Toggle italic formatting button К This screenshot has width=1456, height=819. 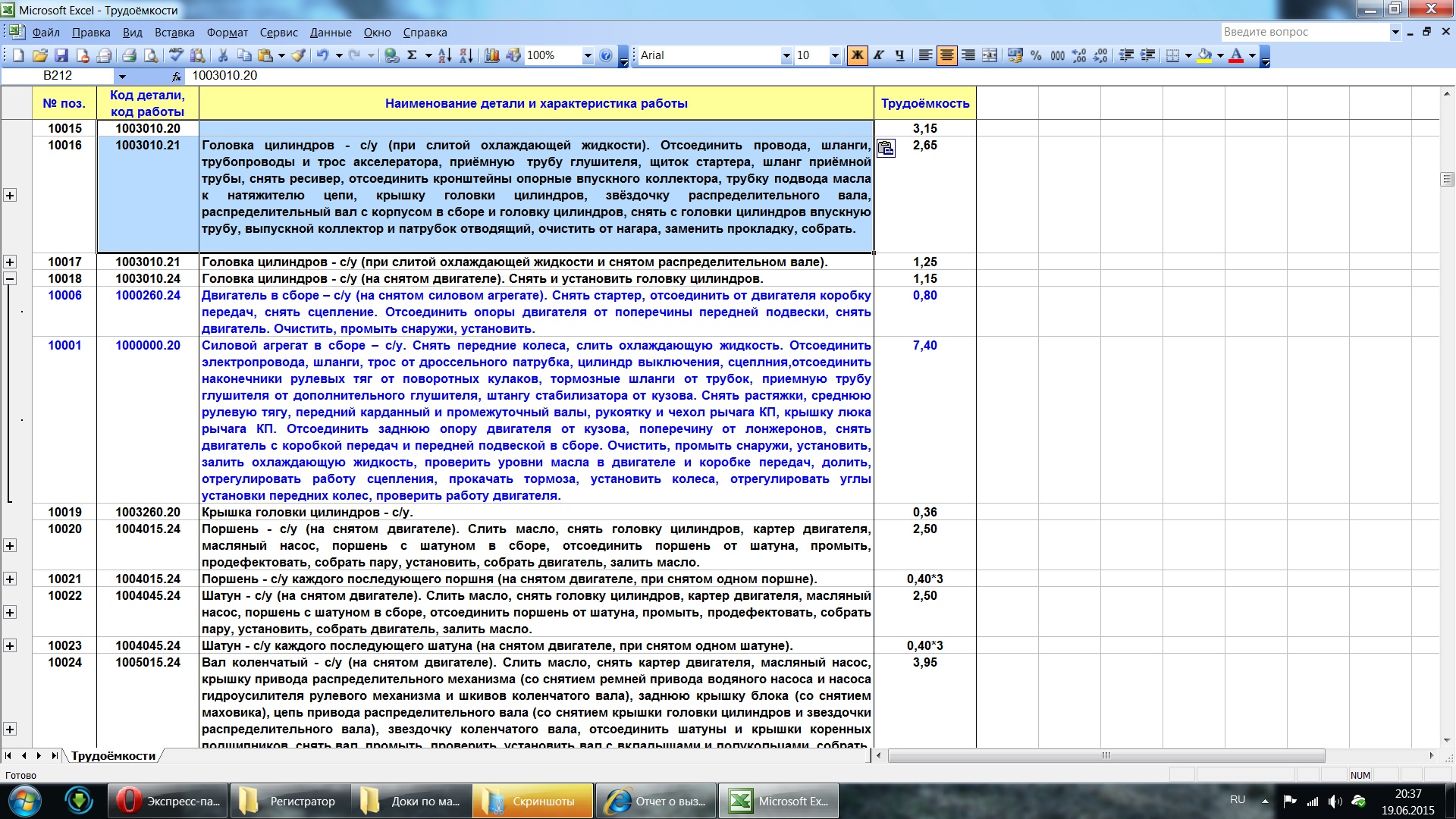pos(878,55)
